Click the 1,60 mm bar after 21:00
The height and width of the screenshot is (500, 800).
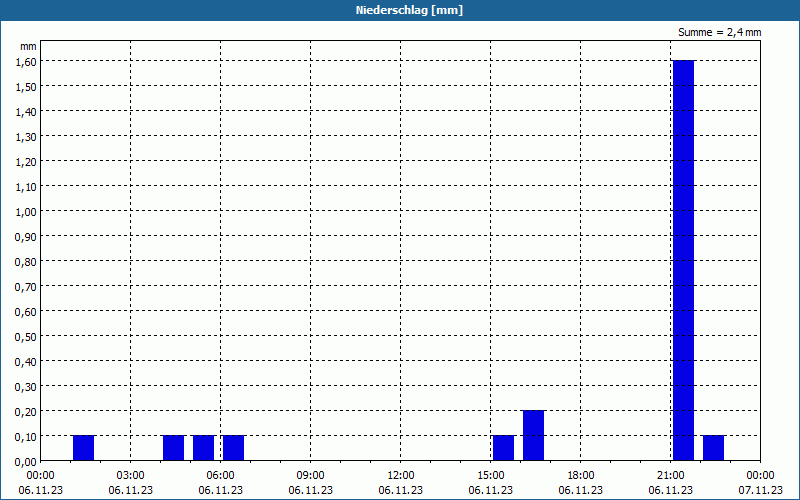[x=683, y=260]
